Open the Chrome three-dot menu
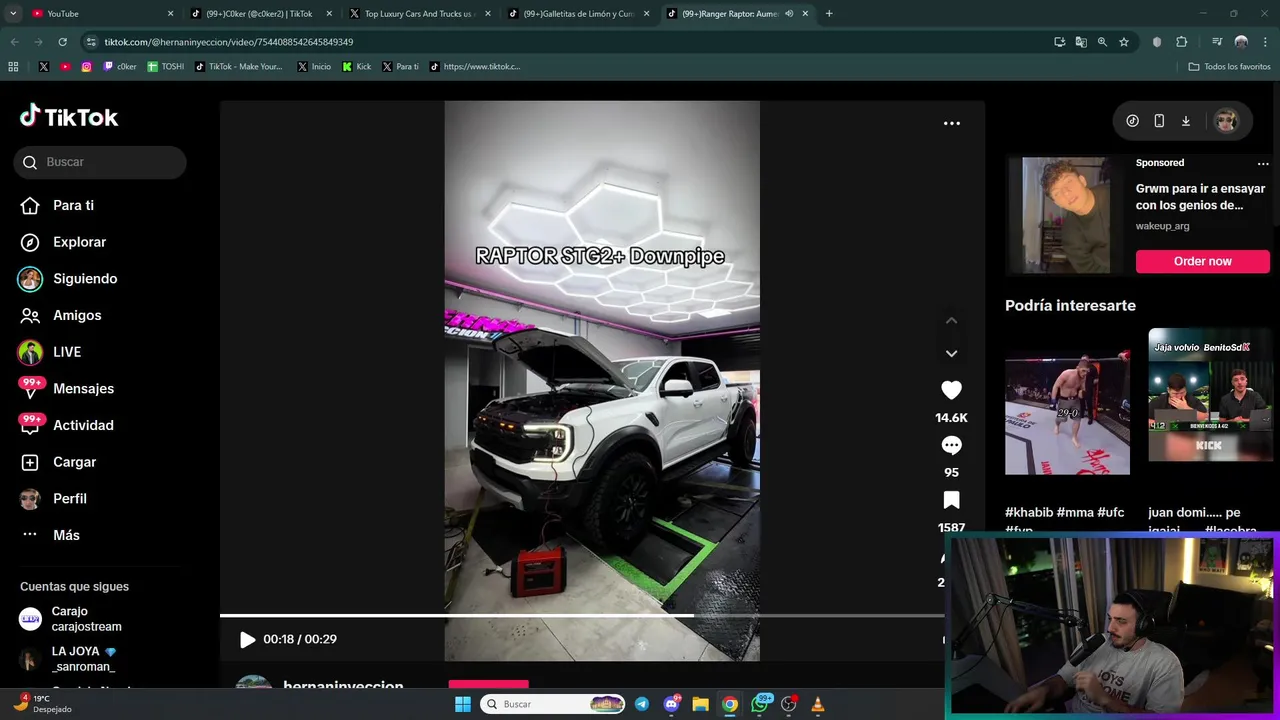This screenshot has width=1280, height=720. point(1265,42)
